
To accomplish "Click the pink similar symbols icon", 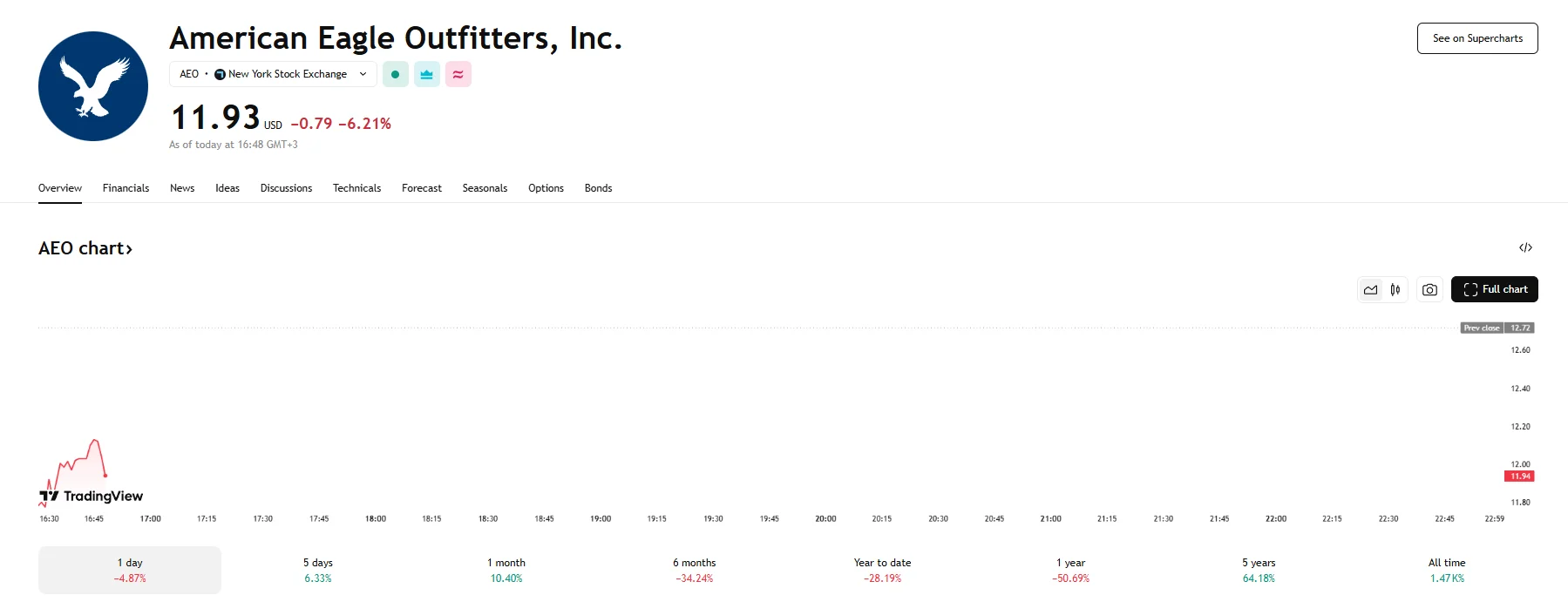I will pyautogui.click(x=458, y=74).
